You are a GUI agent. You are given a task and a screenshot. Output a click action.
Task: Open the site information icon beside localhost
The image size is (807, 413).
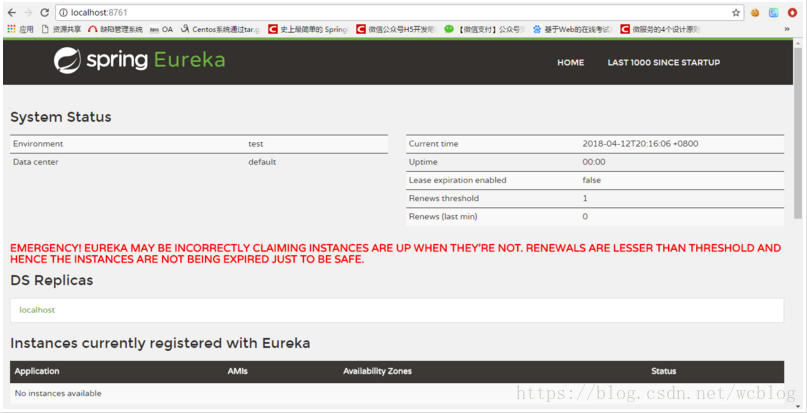(x=63, y=12)
